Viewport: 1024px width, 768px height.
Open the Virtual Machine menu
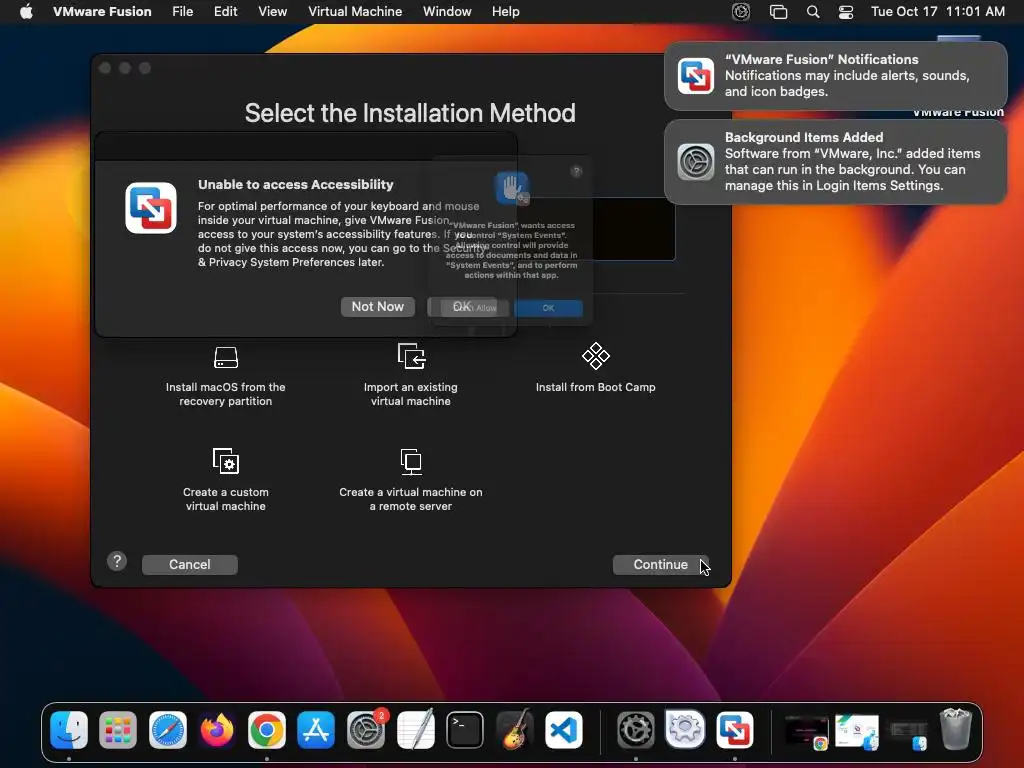point(355,12)
